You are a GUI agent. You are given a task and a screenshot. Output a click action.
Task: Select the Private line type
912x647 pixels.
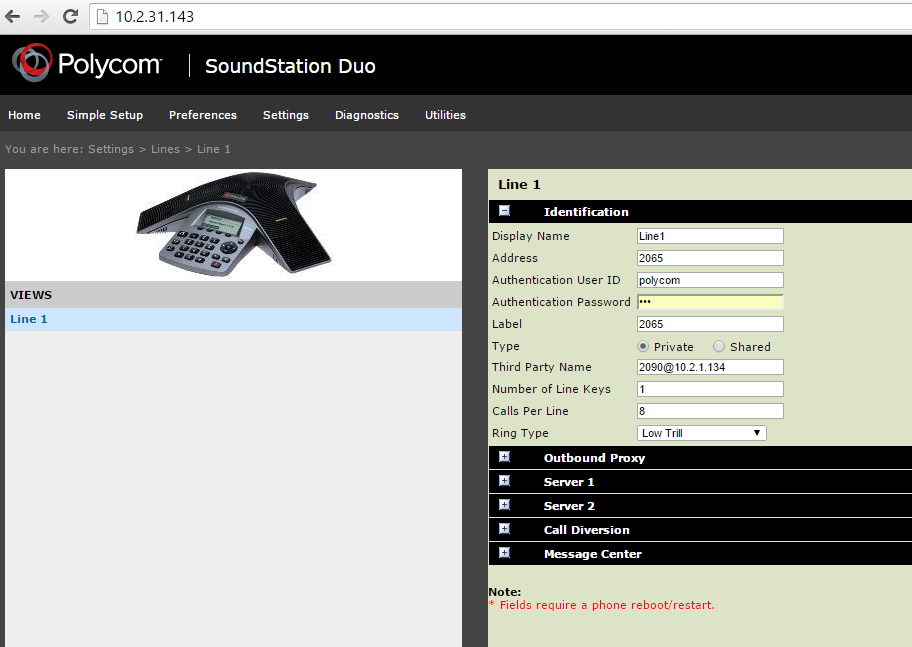tap(643, 346)
